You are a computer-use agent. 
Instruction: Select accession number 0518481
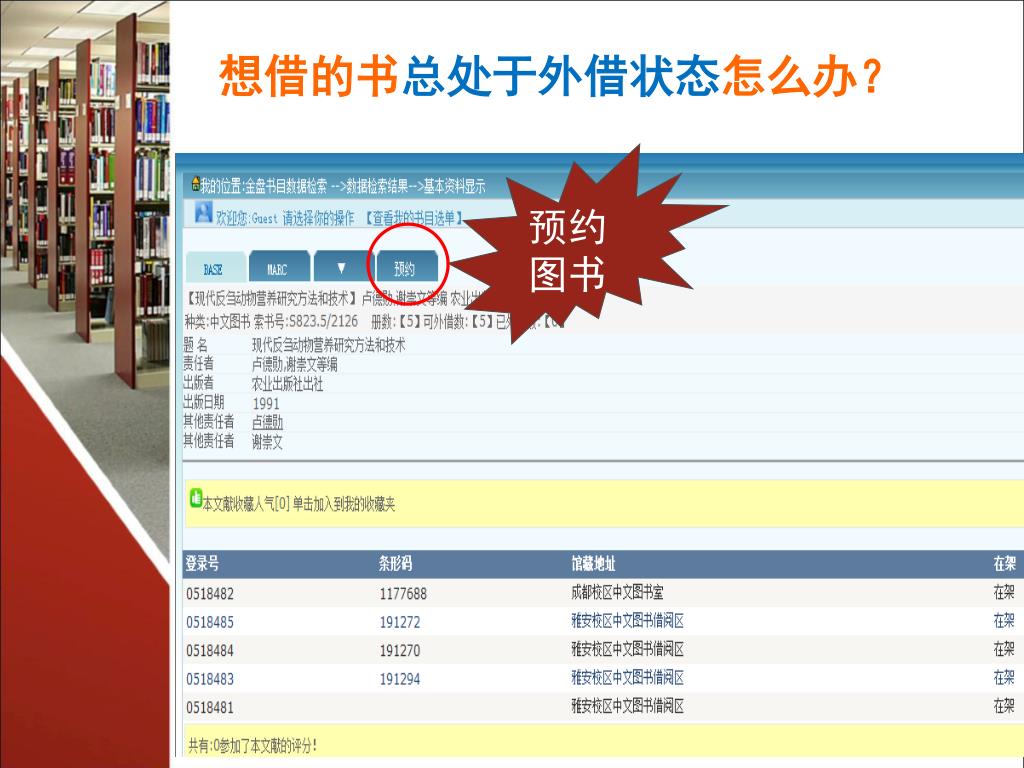click(210, 708)
